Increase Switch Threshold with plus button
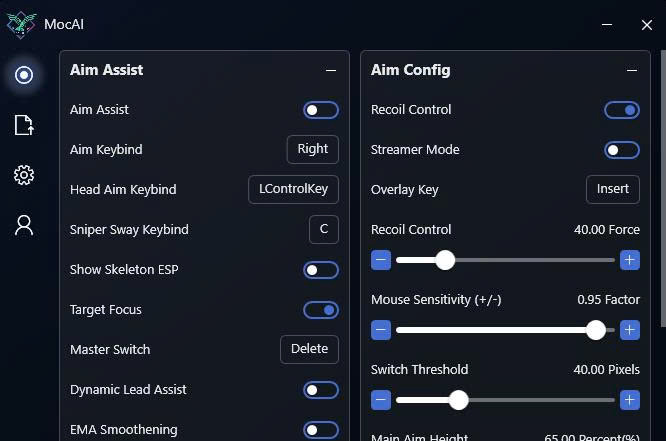 pos(629,400)
